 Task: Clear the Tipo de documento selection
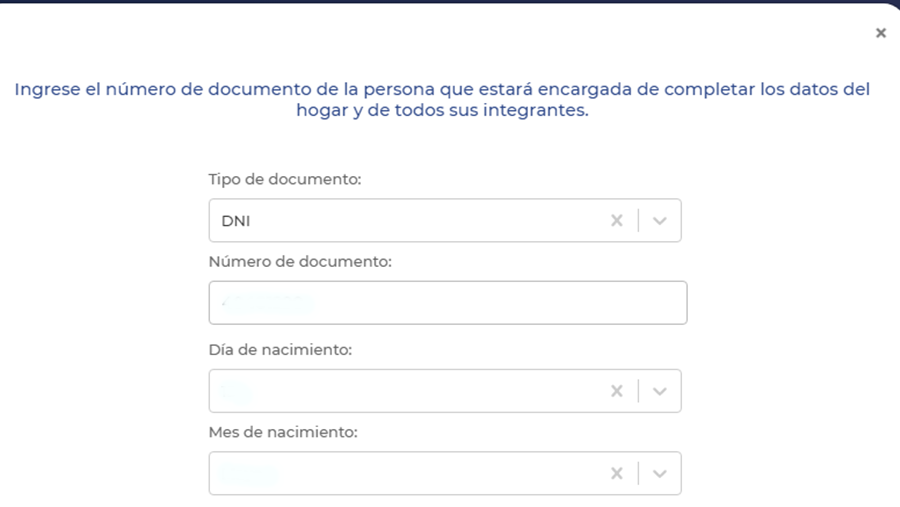click(617, 221)
